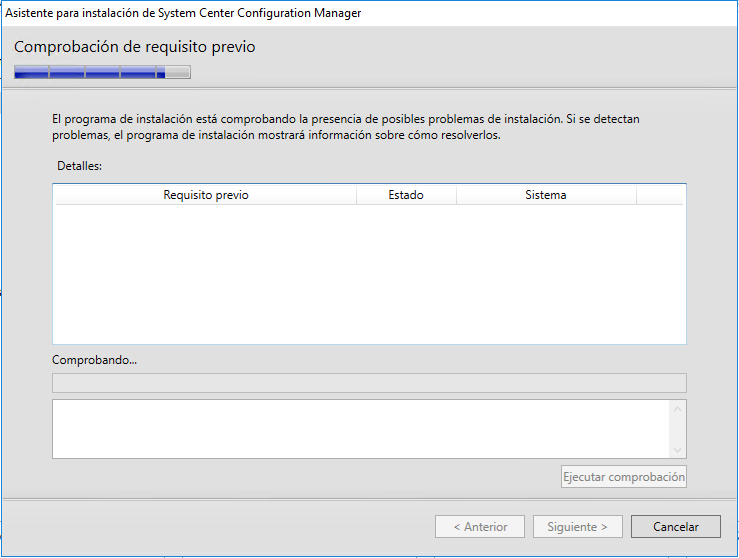
Task: Click the wizard step progress bar
Action: click(x=102, y=72)
